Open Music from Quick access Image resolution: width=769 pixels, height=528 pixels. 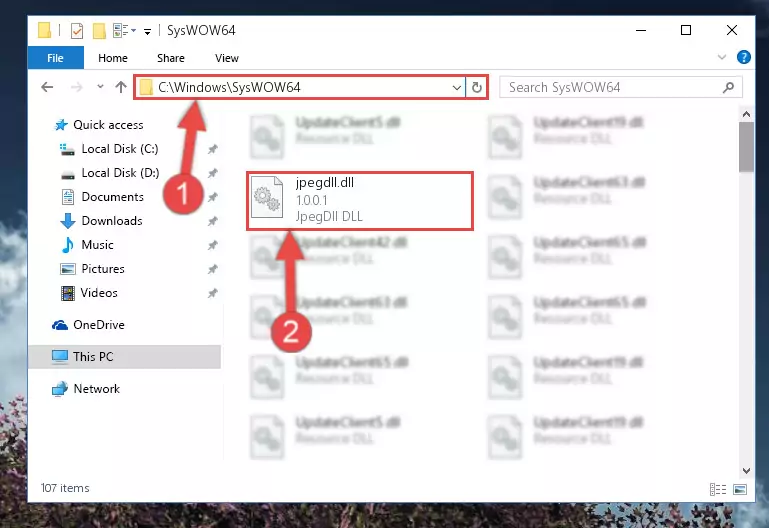pyautogui.click(x=97, y=245)
